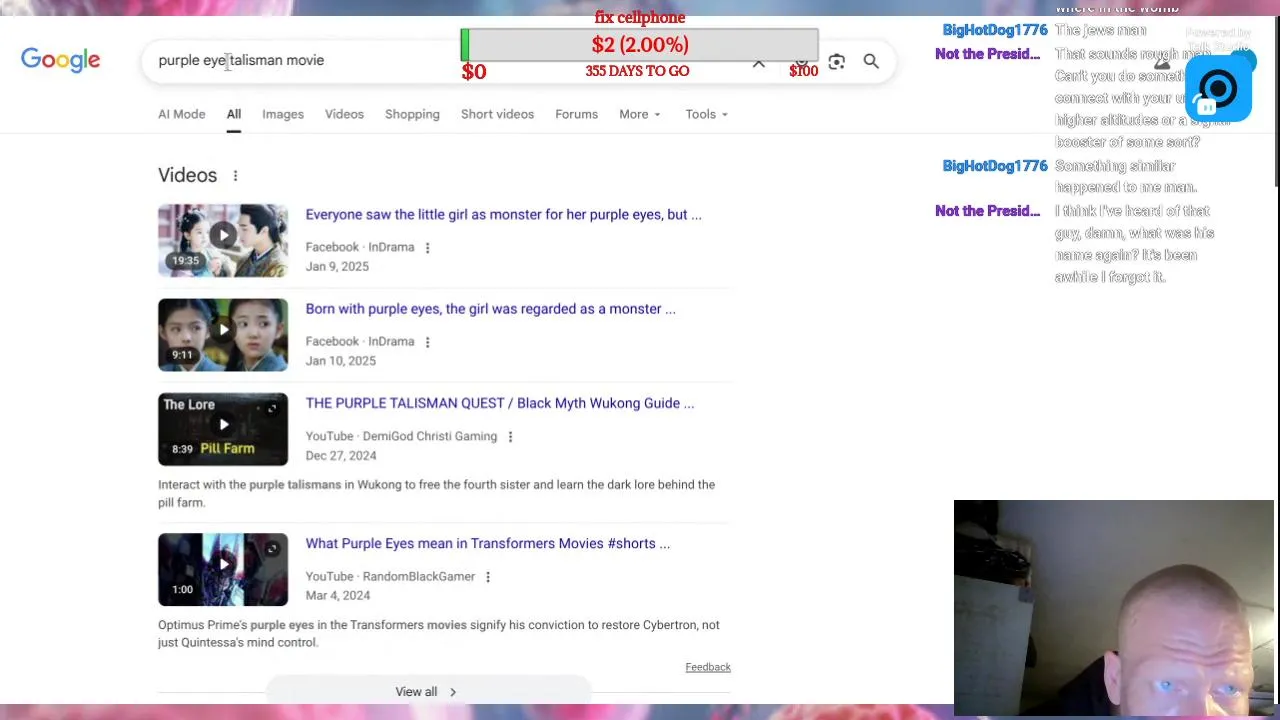
Task: Click 'Jan 9, 2025' date text
Action: 337,267
